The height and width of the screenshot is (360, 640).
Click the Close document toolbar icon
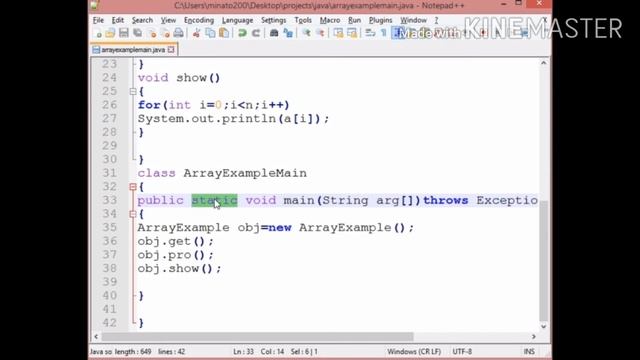point(152,33)
